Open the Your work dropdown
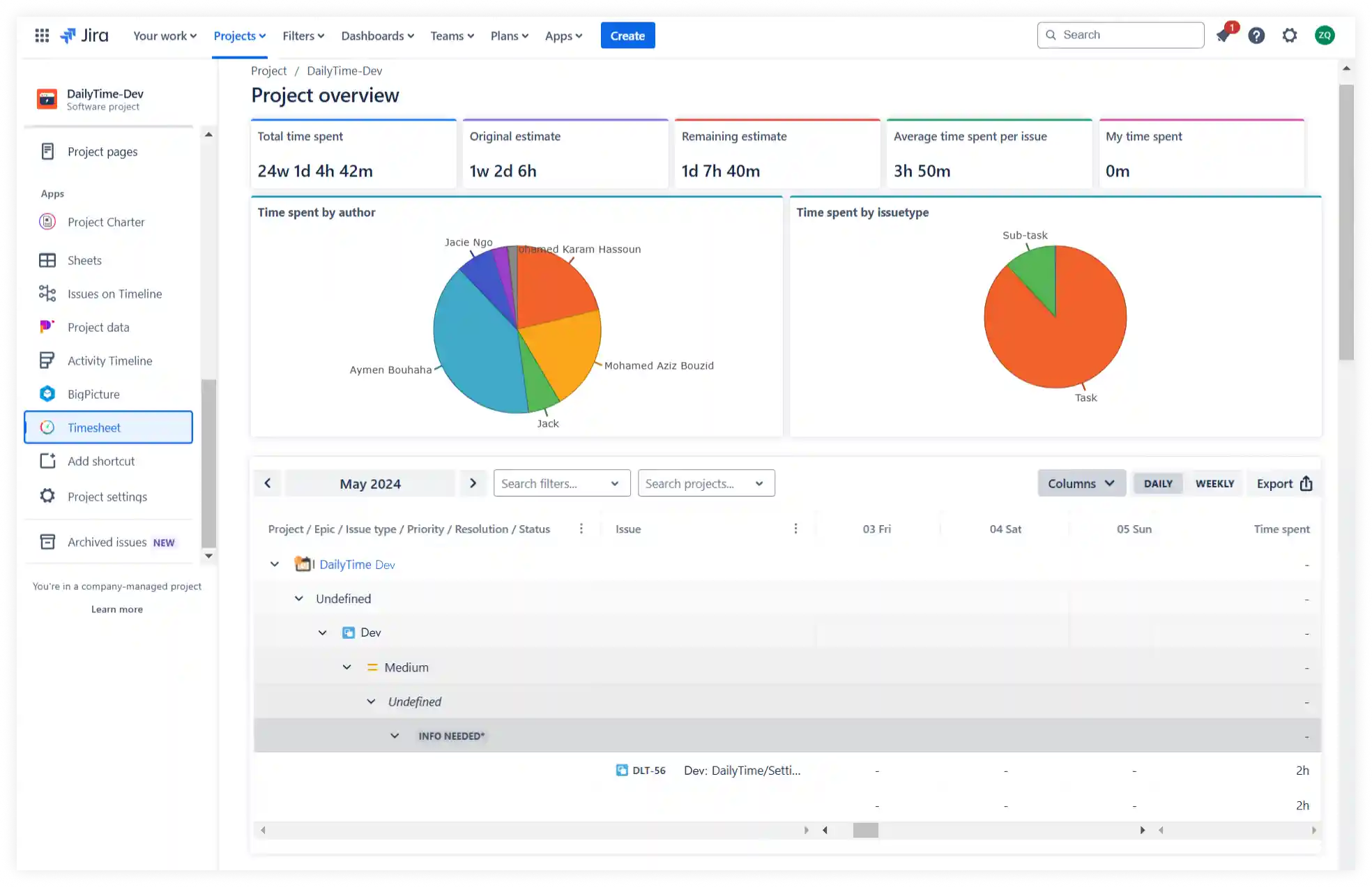The height and width of the screenshot is (887, 1372). [x=165, y=36]
